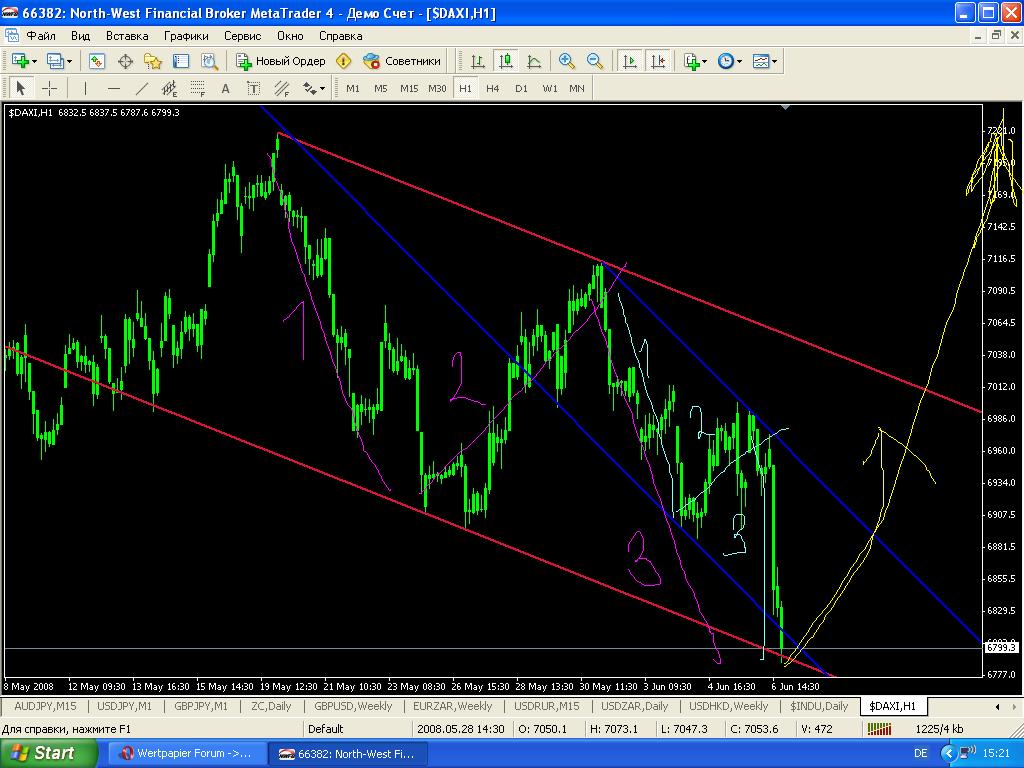Click the yellow diamond MetaEditor icon
Screen dimensions: 1024x768
tap(344, 61)
